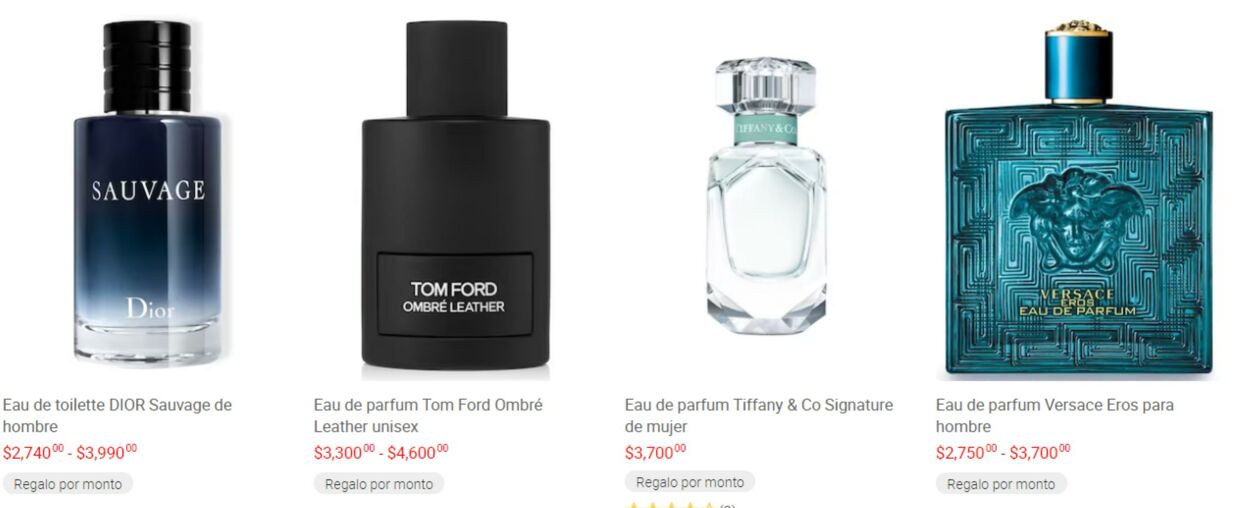
Task: Open the Versace Eros para hombre title link
Action: (x=1055, y=416)
